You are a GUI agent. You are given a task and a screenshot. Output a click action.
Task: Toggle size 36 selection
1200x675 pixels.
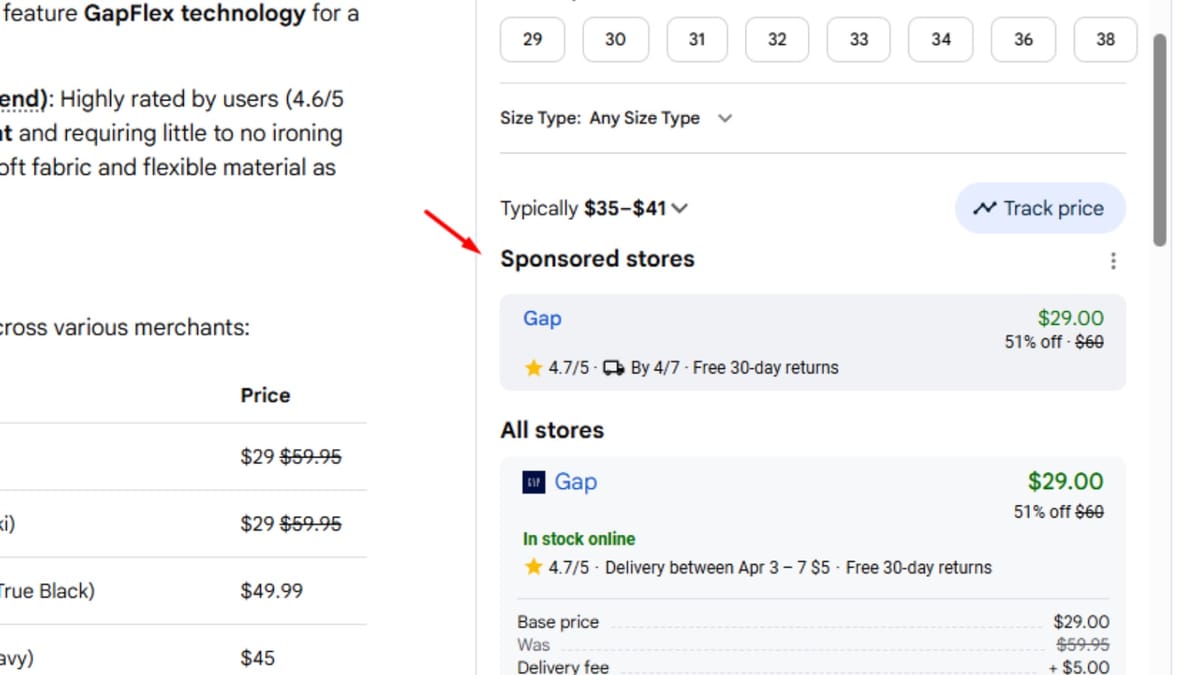pyautogui.click(x=1023, y=39)
